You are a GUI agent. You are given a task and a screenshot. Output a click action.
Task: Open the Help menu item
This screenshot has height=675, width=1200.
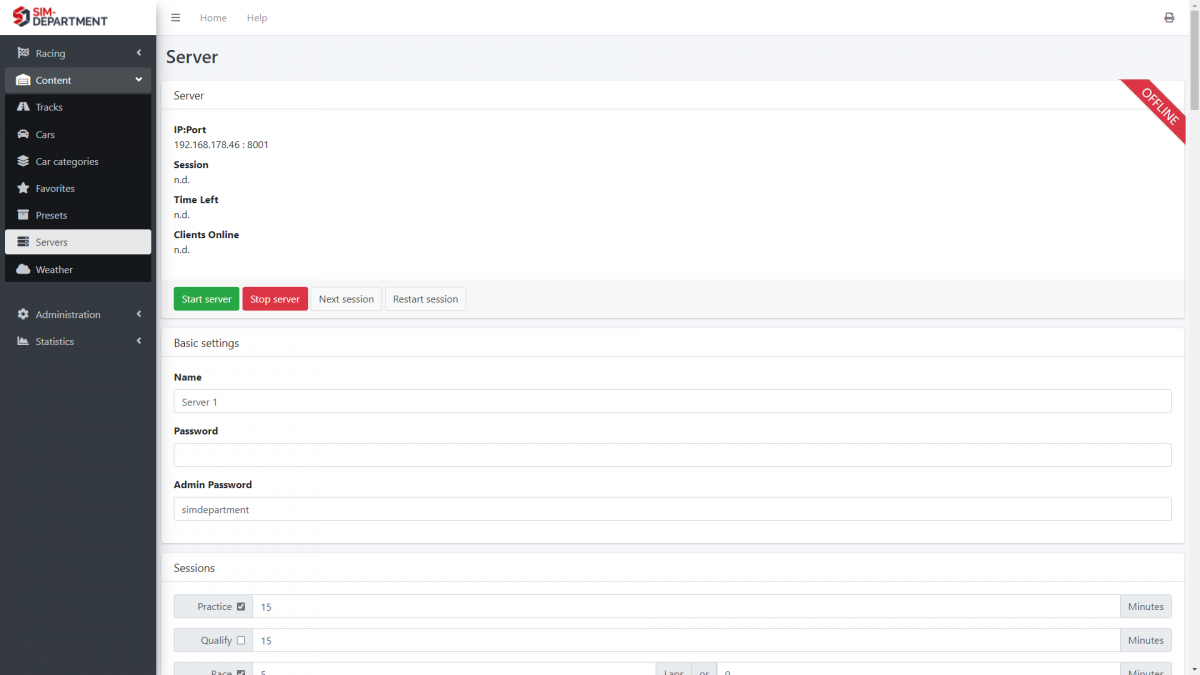click(257, 18)
